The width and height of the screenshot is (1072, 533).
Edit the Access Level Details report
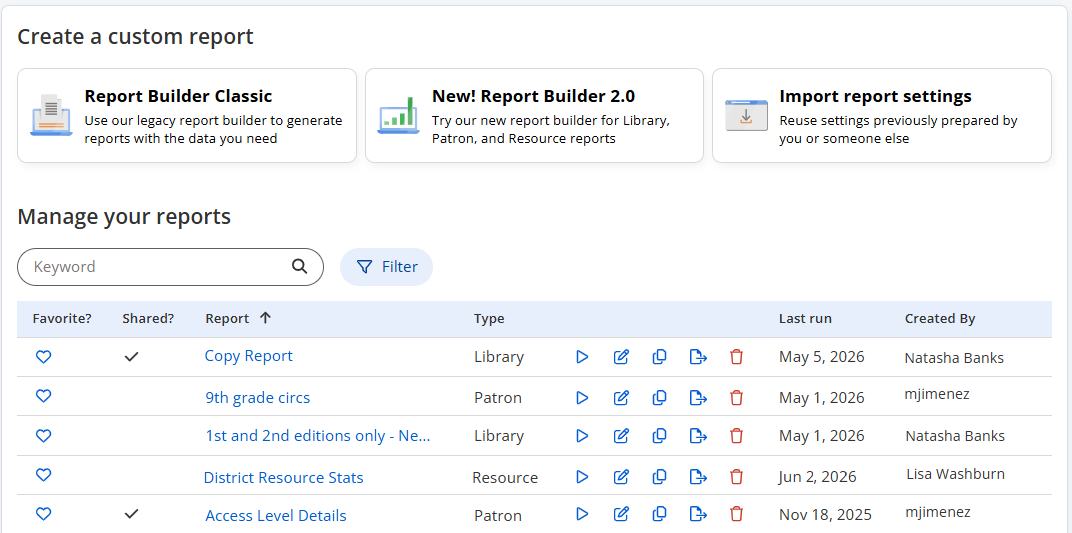621,514
